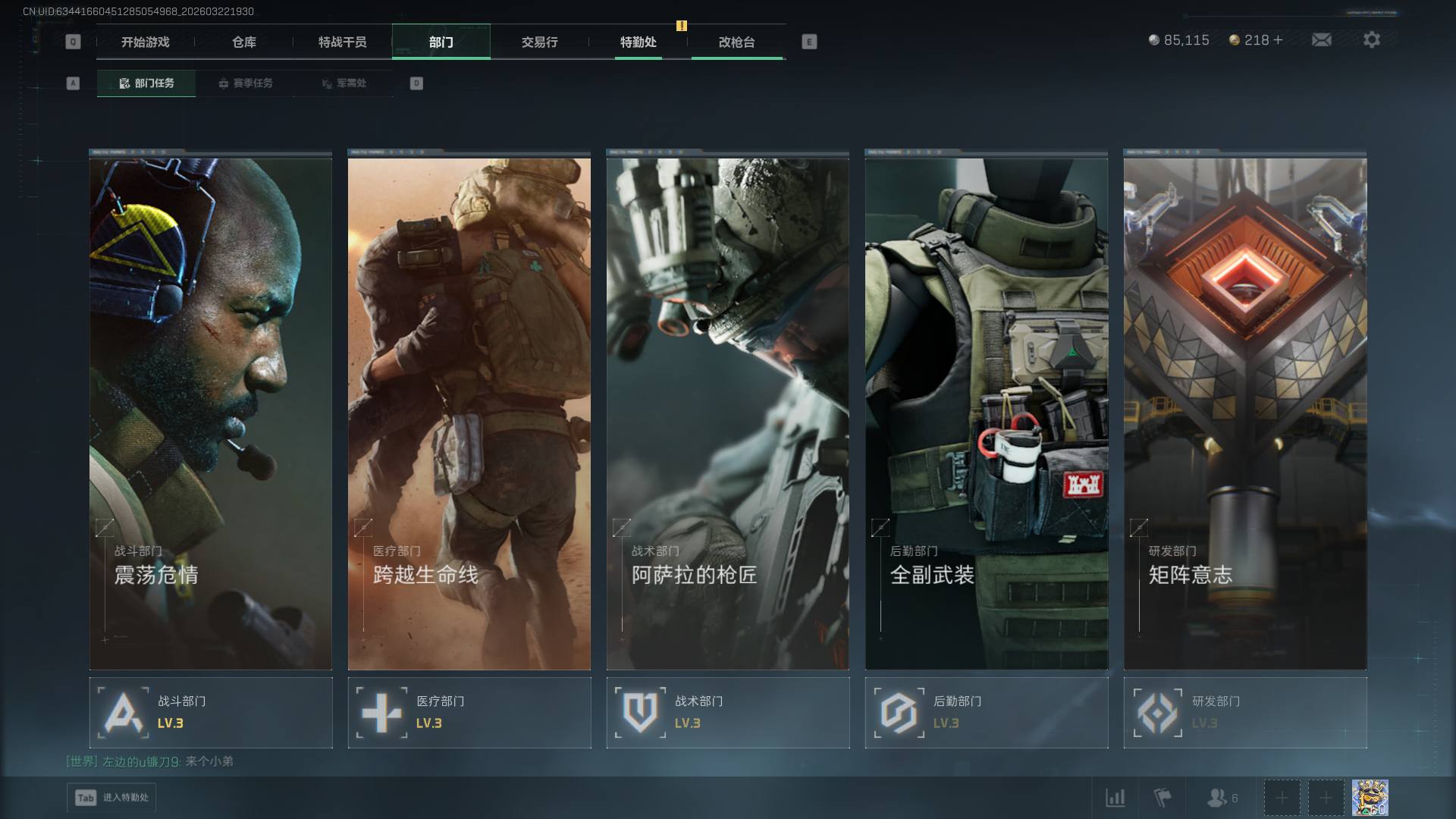The image size is (1456, 819).
Task: Select the 医疗部门 cross emblem
Action: pos(381,713)
